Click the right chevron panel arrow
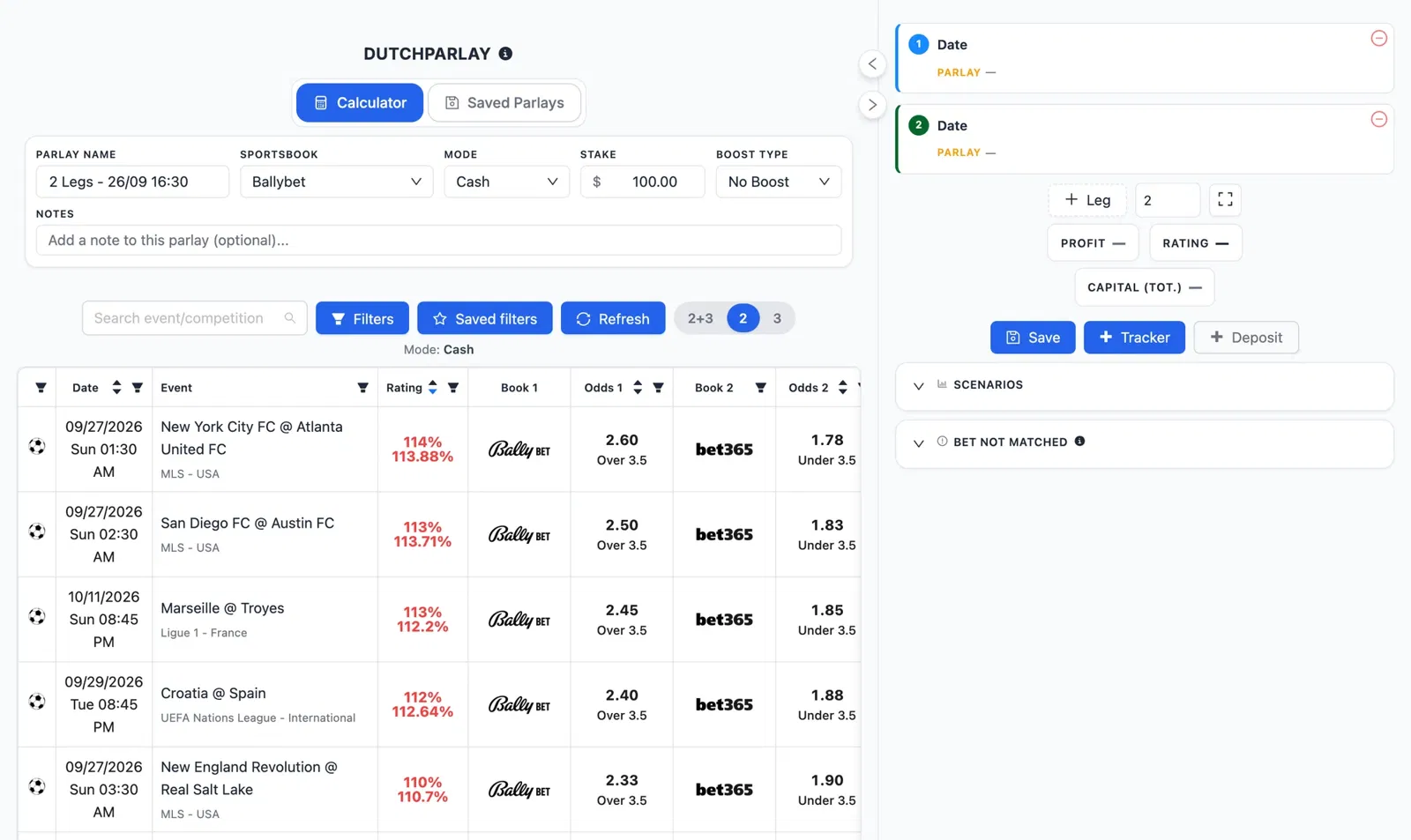 872,105
